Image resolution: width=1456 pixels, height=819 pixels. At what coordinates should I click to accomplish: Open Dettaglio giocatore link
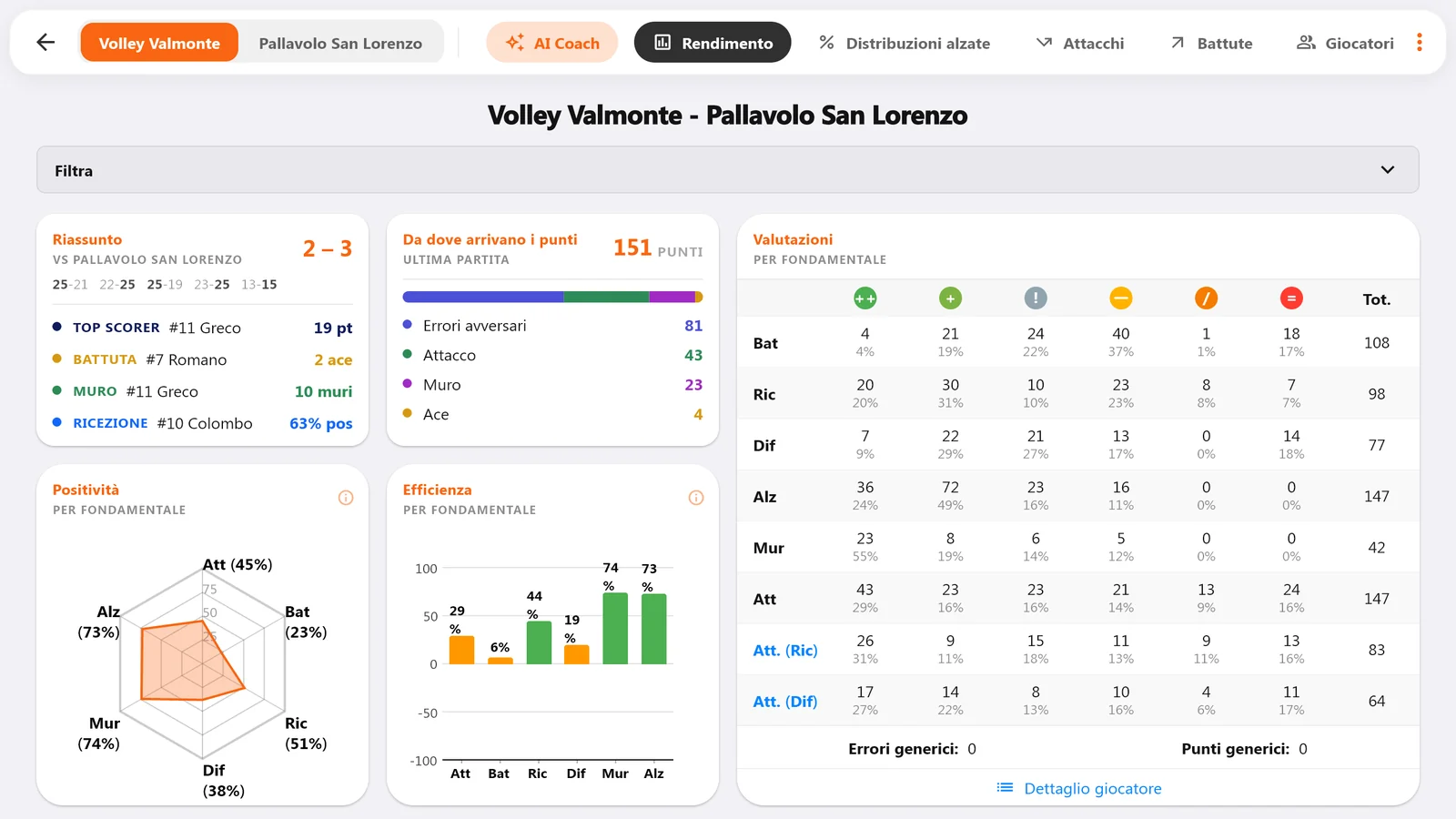[1079, 788]
